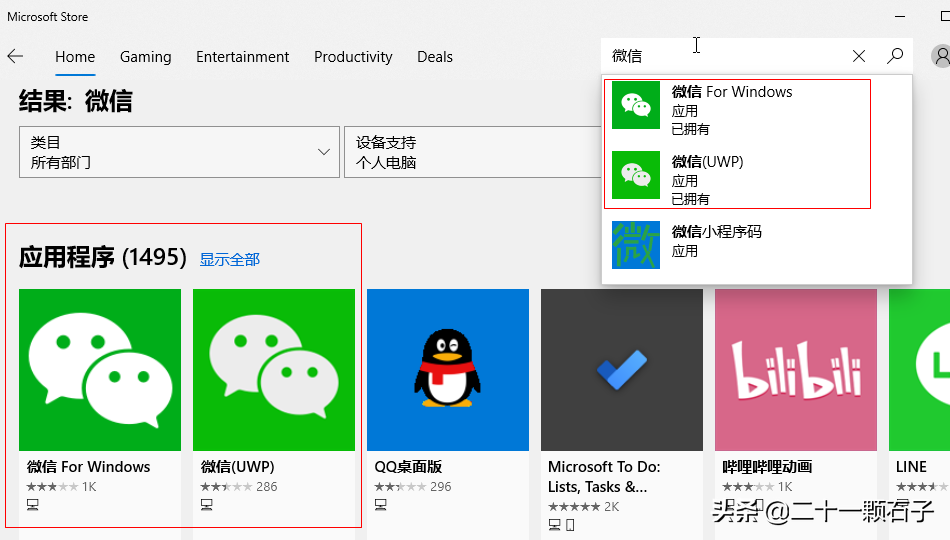
Task: Switch to Gaming tab
Action: point(145,57)
